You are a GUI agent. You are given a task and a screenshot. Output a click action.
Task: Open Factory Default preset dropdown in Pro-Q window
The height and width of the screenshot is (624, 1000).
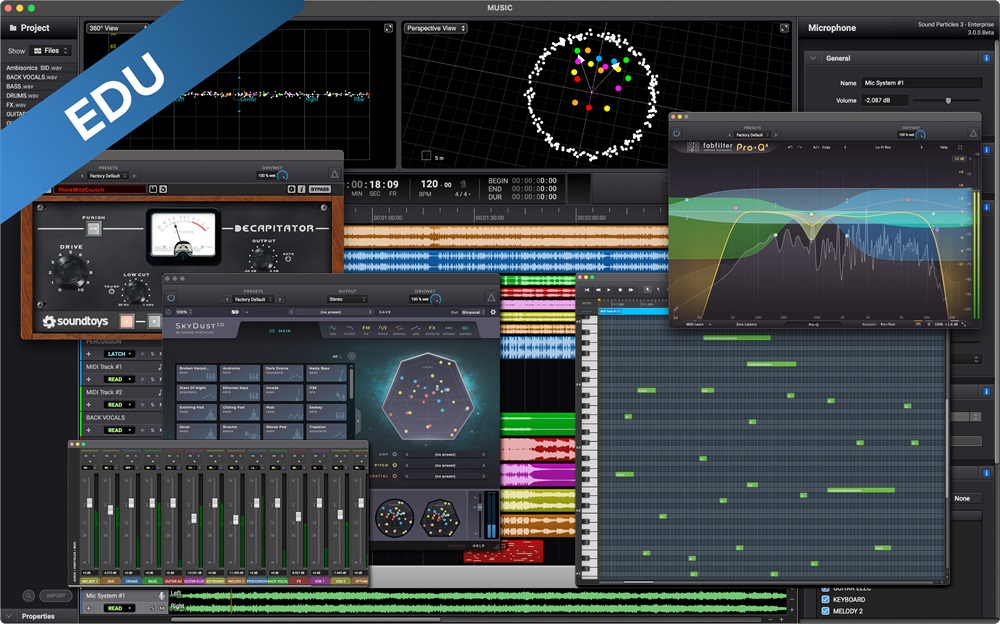752,135
